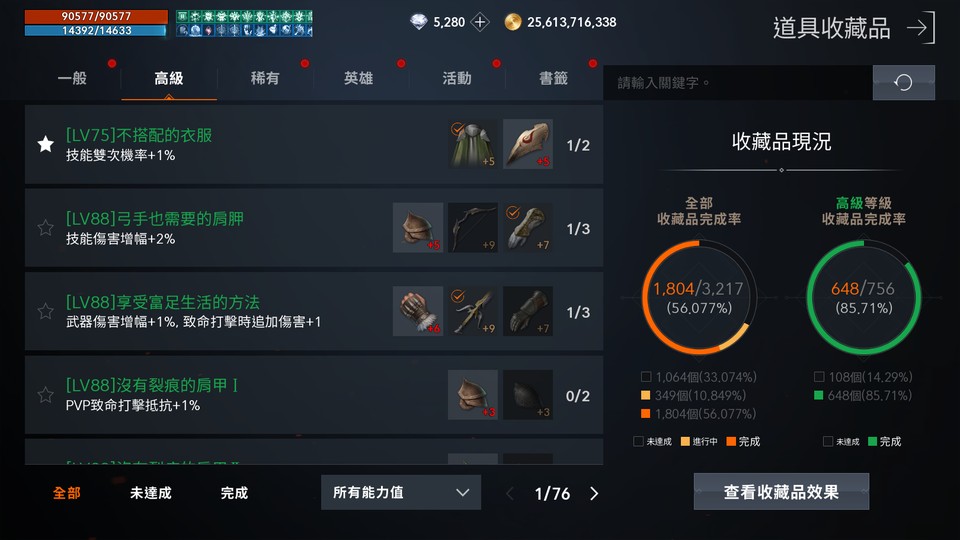Select the bow item in 弓手也需要的肩胛

click(473, 228)
